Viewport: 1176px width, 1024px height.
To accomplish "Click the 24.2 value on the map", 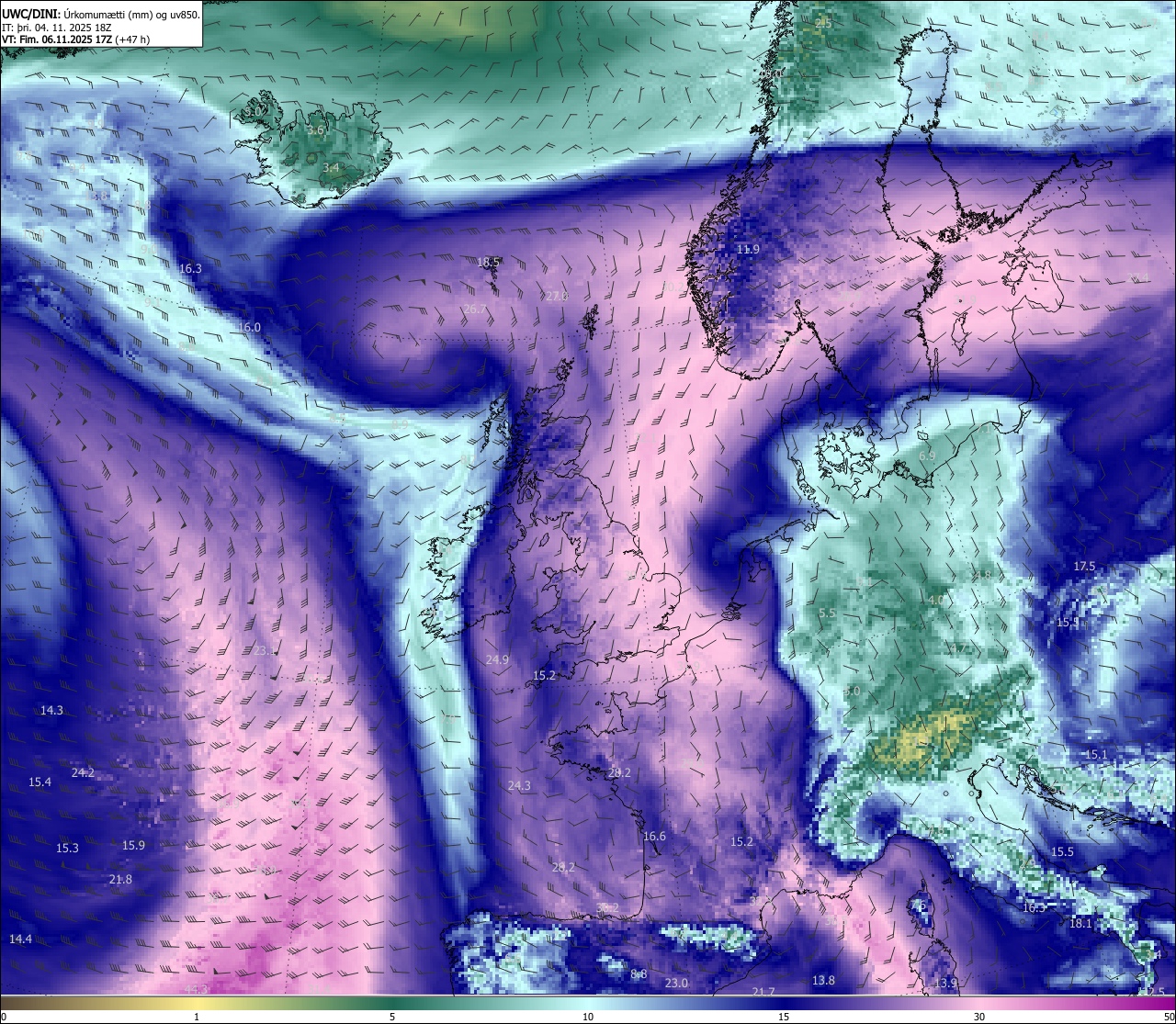I will [x=83, y=773].
